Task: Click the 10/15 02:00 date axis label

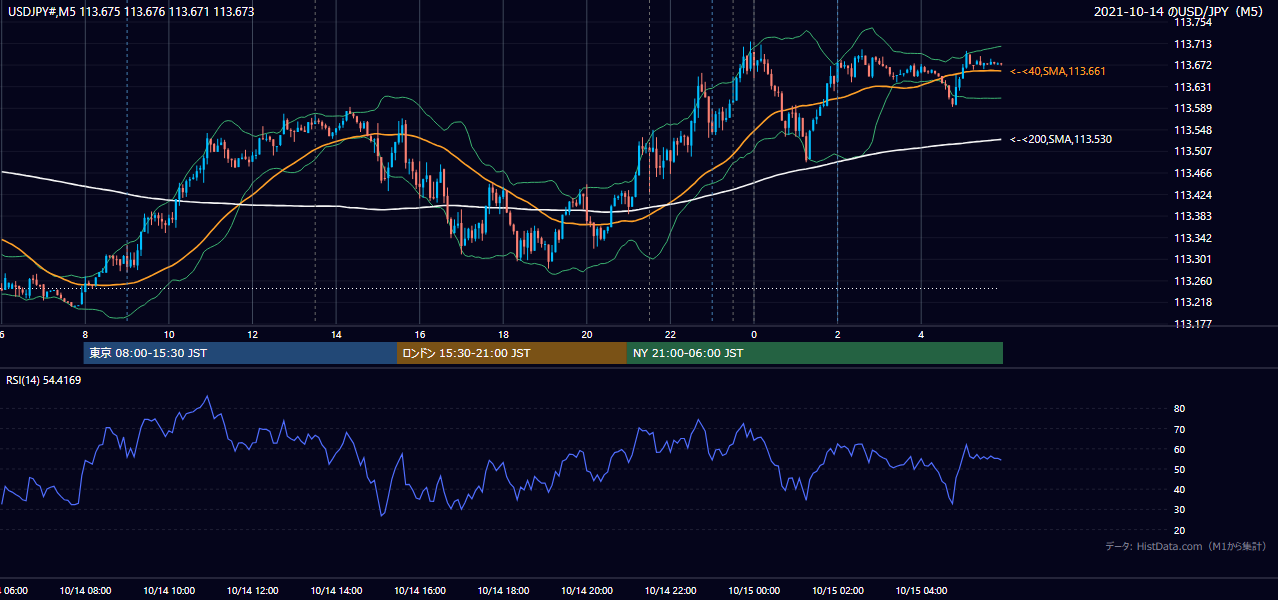Action: [838, 590]
